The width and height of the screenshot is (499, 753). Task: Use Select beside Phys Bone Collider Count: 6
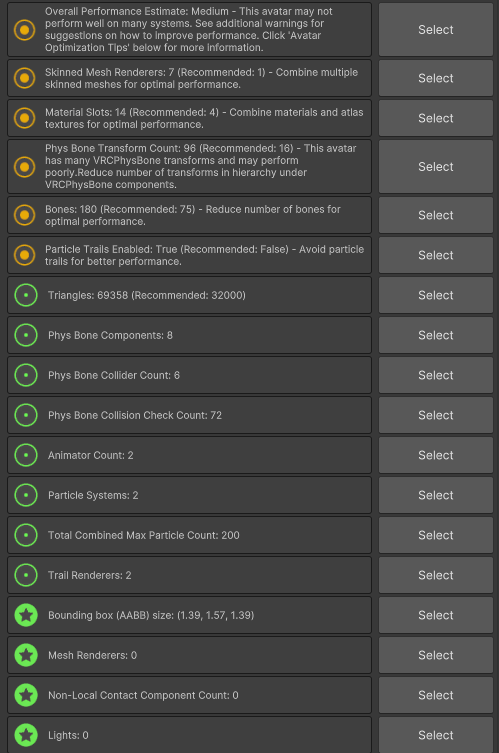[436, 375]
